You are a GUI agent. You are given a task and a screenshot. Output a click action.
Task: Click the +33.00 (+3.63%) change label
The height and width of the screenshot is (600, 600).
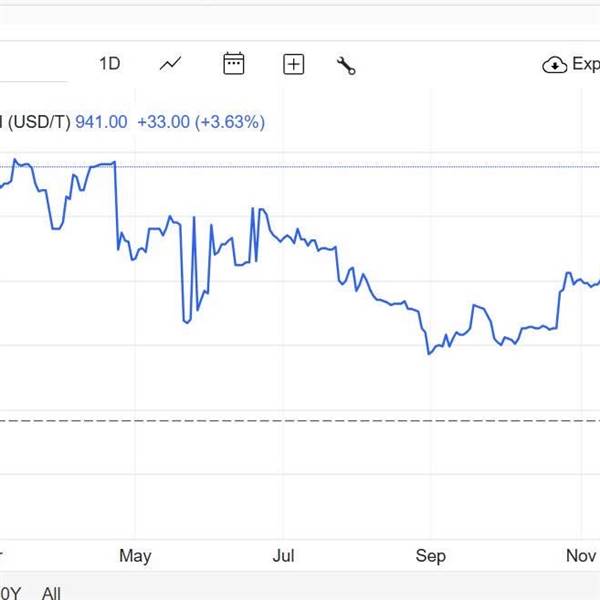pyautogui.click(x=200, y=122)
